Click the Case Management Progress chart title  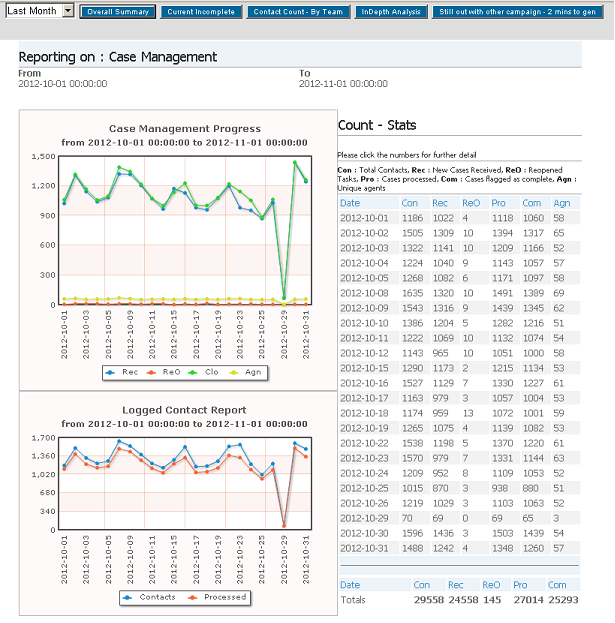(184, 128)
